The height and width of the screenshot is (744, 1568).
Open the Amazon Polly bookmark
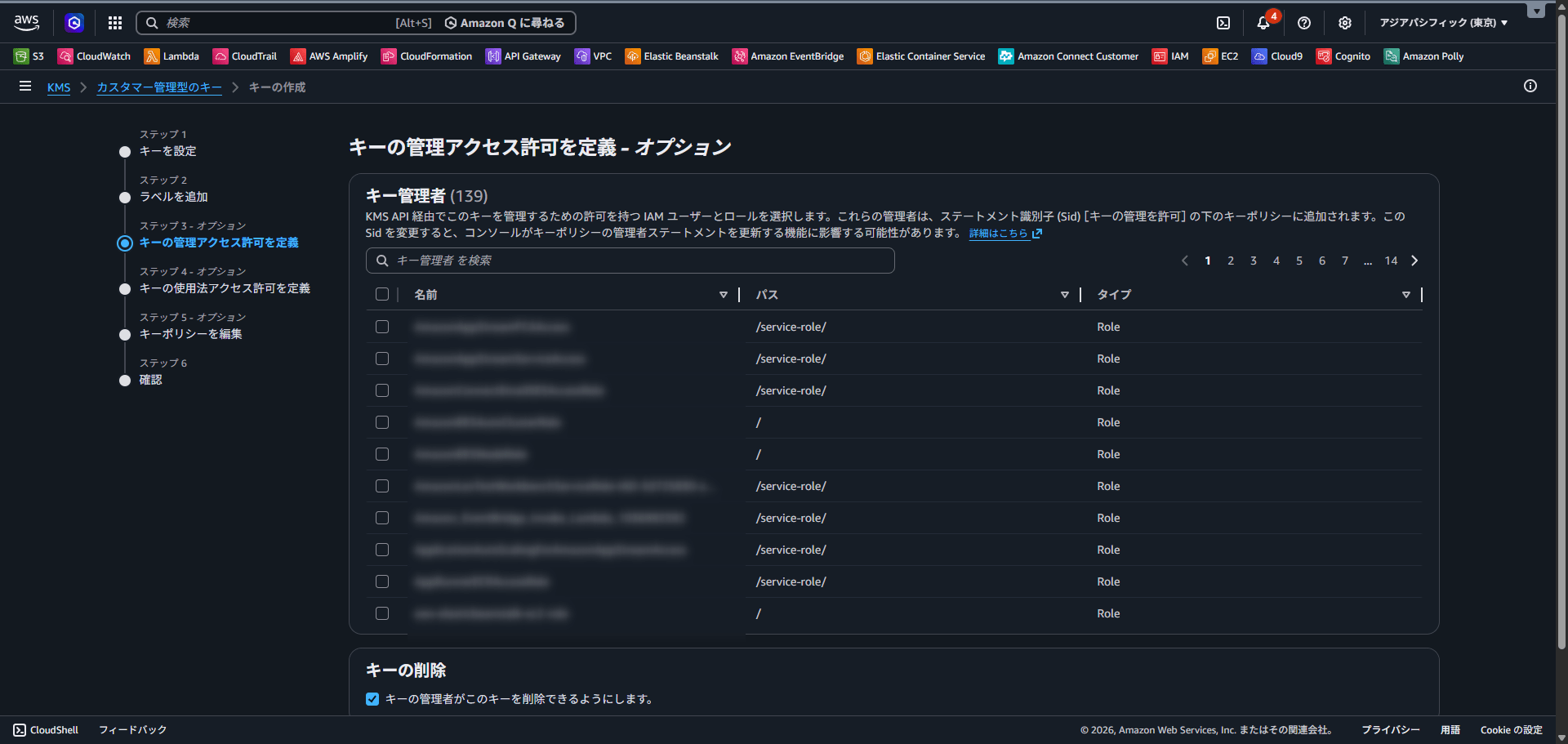[x=1423, y=56]
